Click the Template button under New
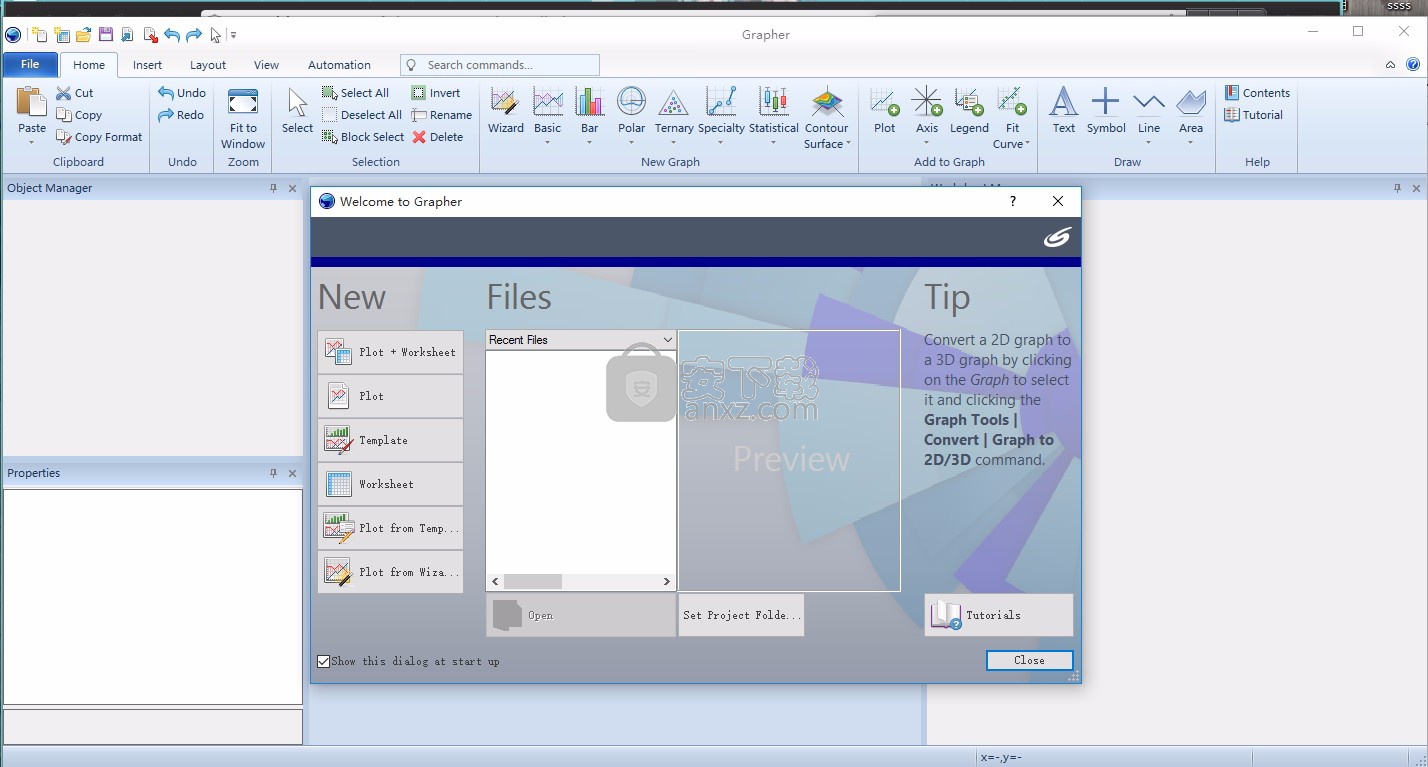Screen dimensions: 1428x767 tap(390, 440)
